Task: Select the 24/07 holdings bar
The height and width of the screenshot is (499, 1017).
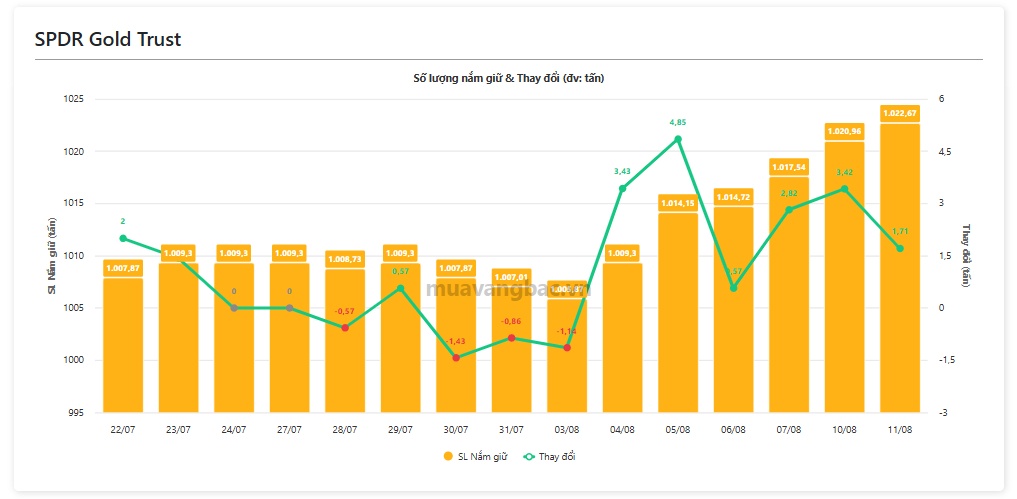Action: click(234, 337)
